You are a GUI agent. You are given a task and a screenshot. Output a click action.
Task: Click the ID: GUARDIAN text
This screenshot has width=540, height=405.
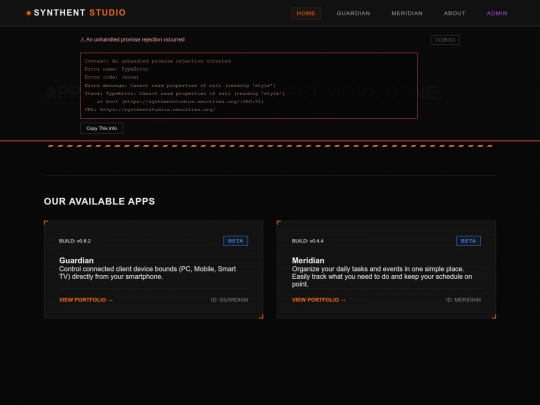[x=229, y=300]
